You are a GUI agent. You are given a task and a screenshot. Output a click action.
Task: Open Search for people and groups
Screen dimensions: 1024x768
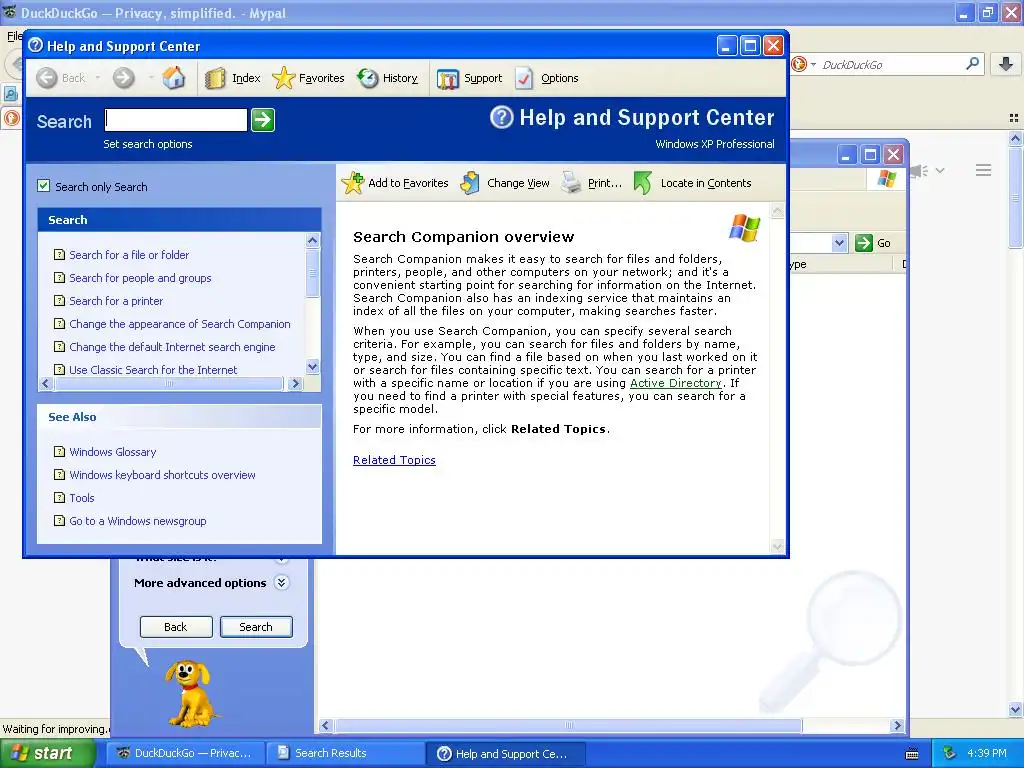tap(140, 278)
